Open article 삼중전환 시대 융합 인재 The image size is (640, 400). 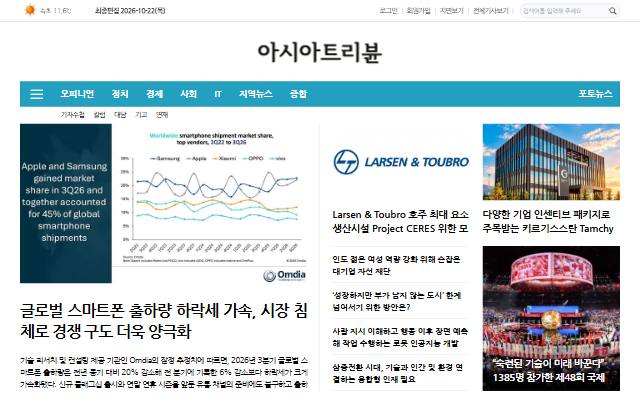pos(397,373)
